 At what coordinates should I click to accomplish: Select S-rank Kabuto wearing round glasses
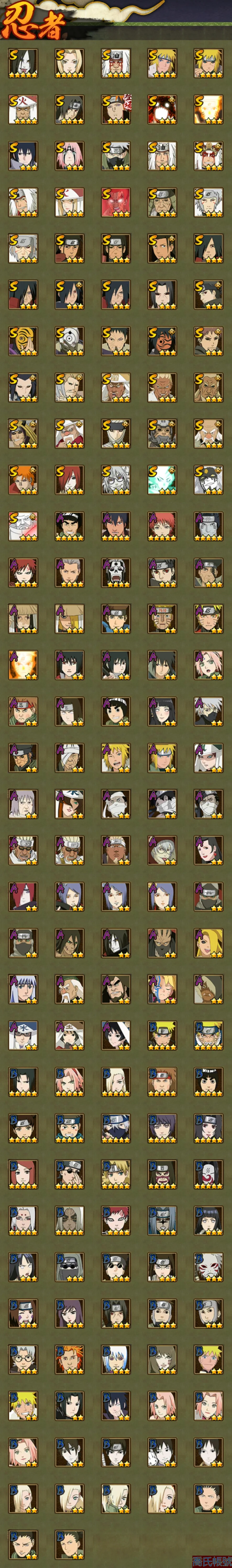pos(116,480)
